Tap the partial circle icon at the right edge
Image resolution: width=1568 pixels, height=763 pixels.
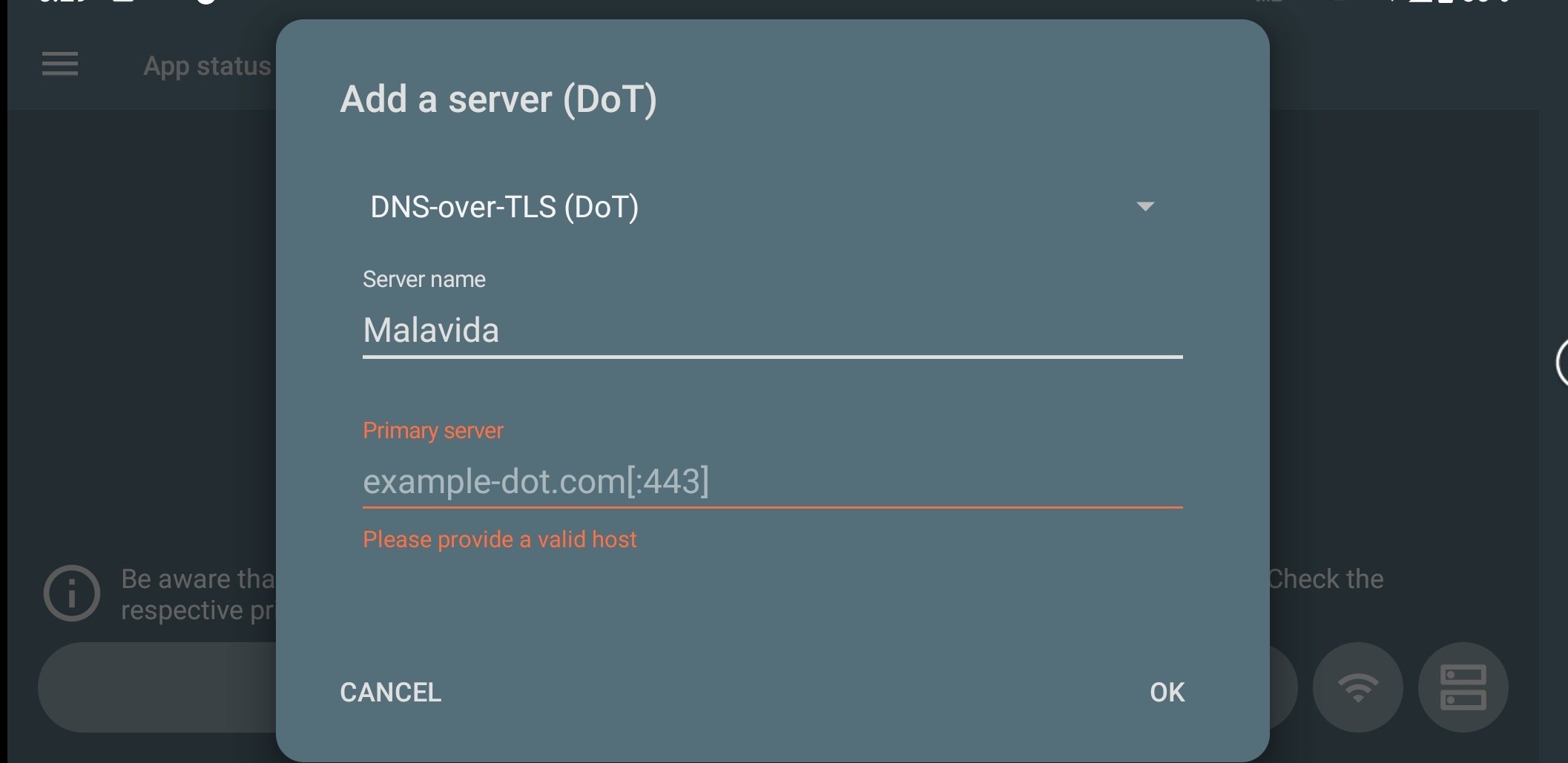tap(1561, 363)
